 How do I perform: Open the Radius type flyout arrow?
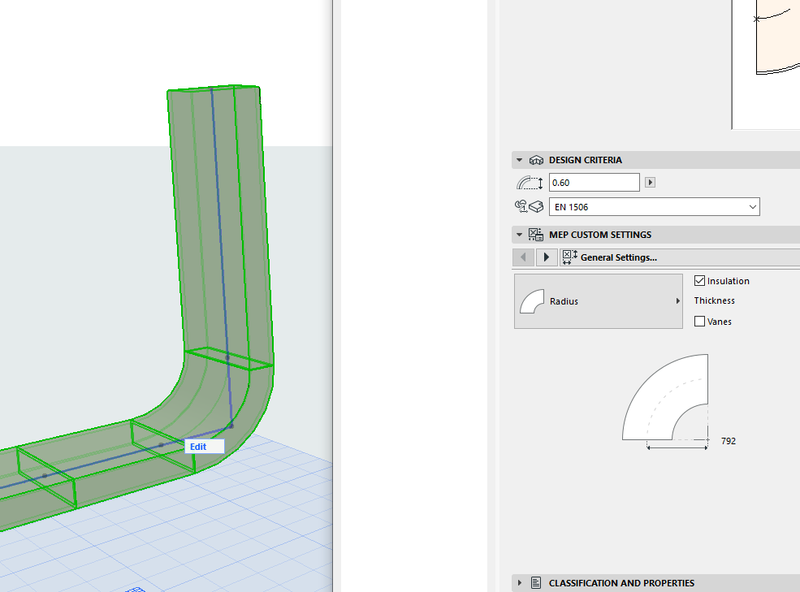[x=678, y=301]
